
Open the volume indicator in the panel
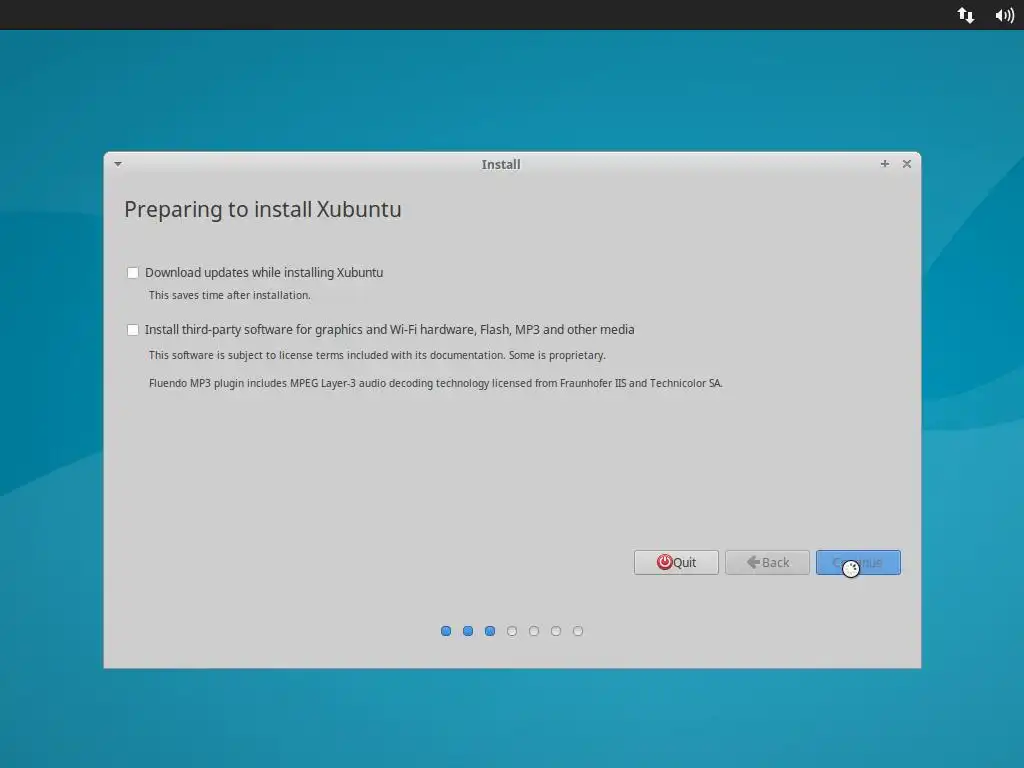tap(1004, 15)
